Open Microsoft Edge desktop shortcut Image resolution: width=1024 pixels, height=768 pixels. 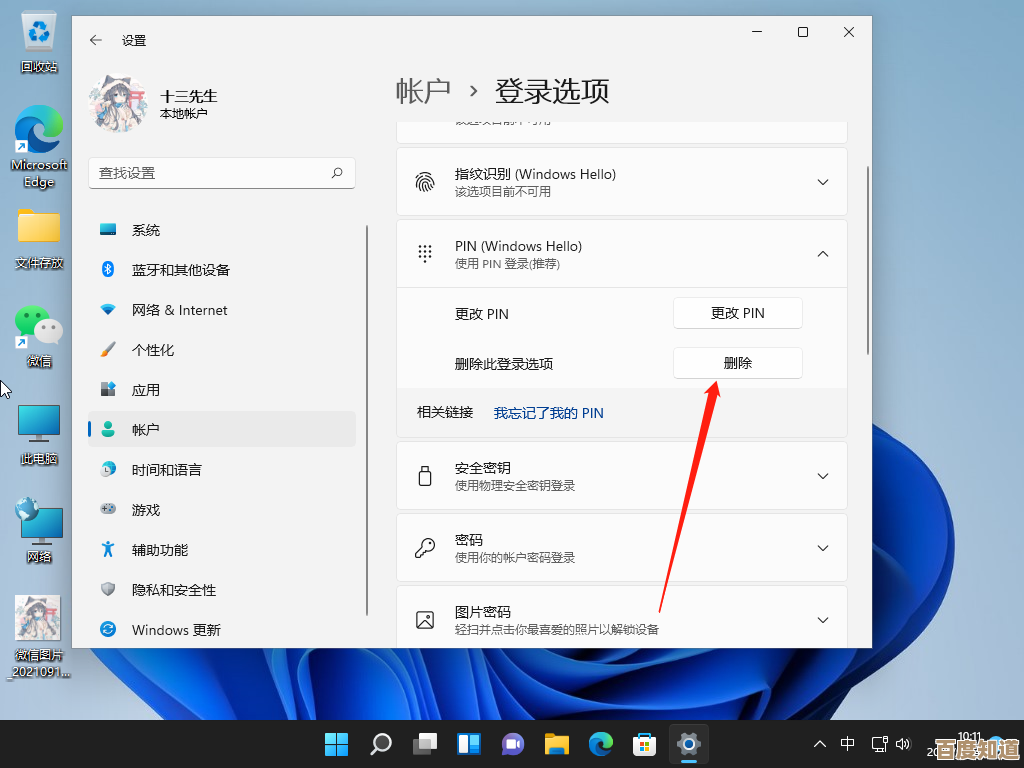(39, 147)
